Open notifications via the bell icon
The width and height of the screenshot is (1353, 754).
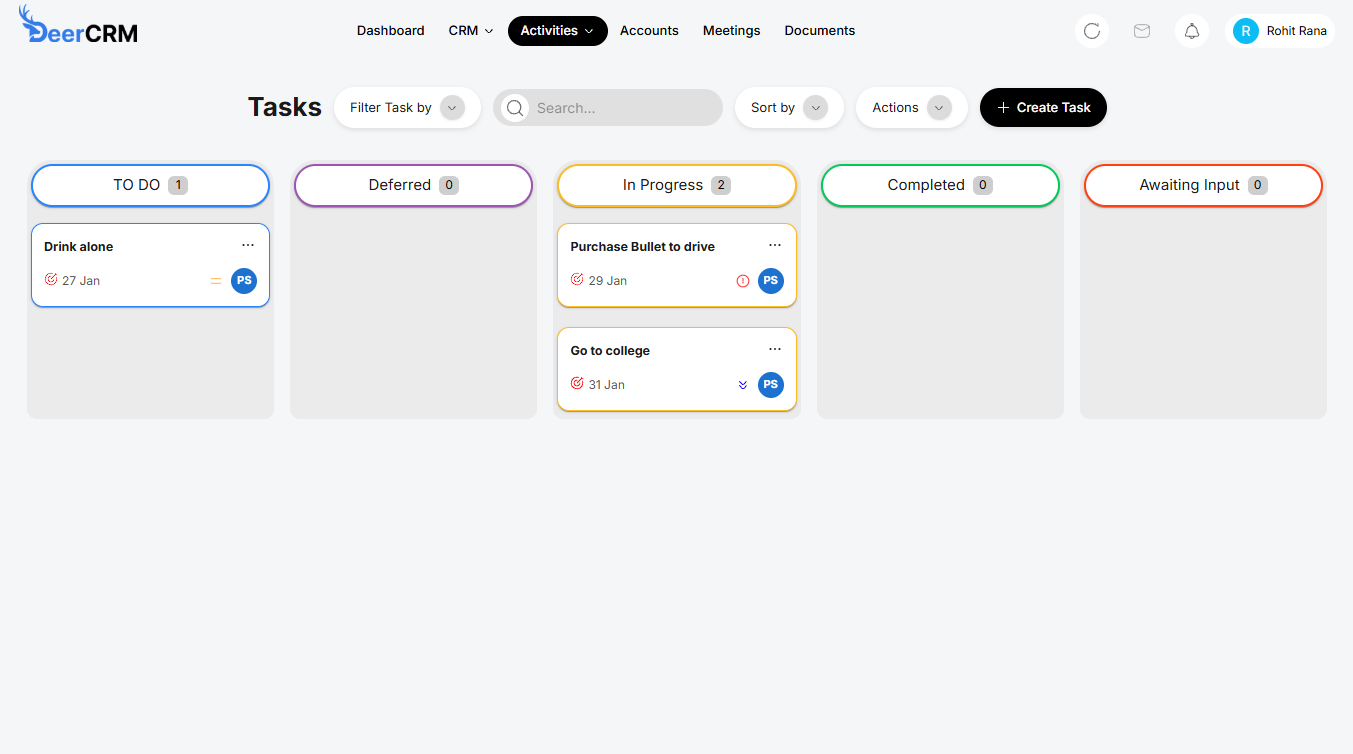point(1191,31)
